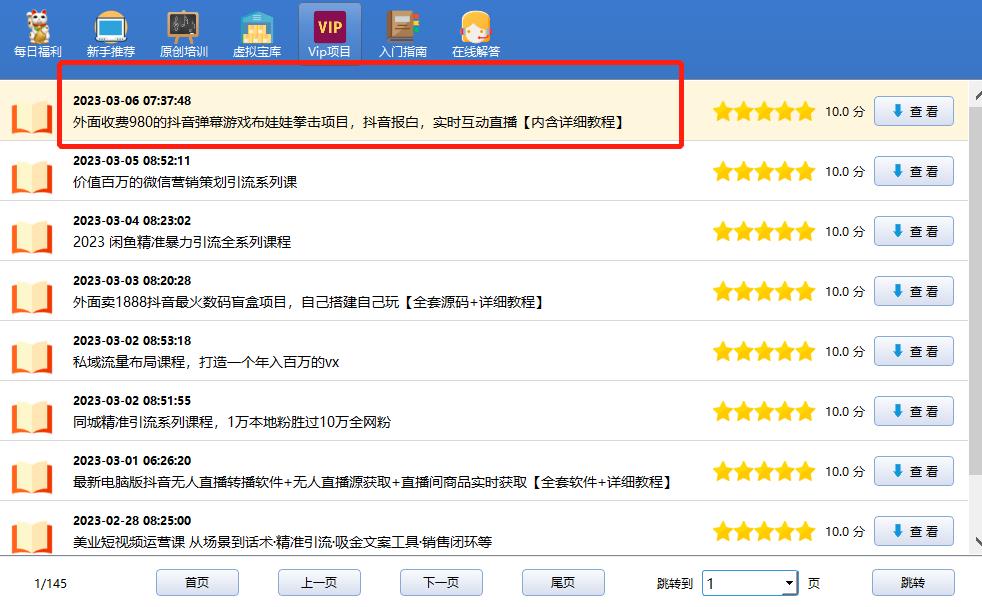Click star rating of 无人直播转播 row
This screenshot has width=982, height=607.
click(x=763, y=472)
